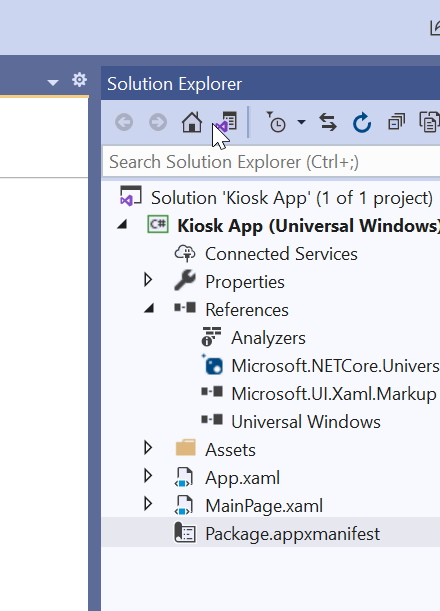Select MainPage.xaml file
The image size is (440, 611).
264,506
